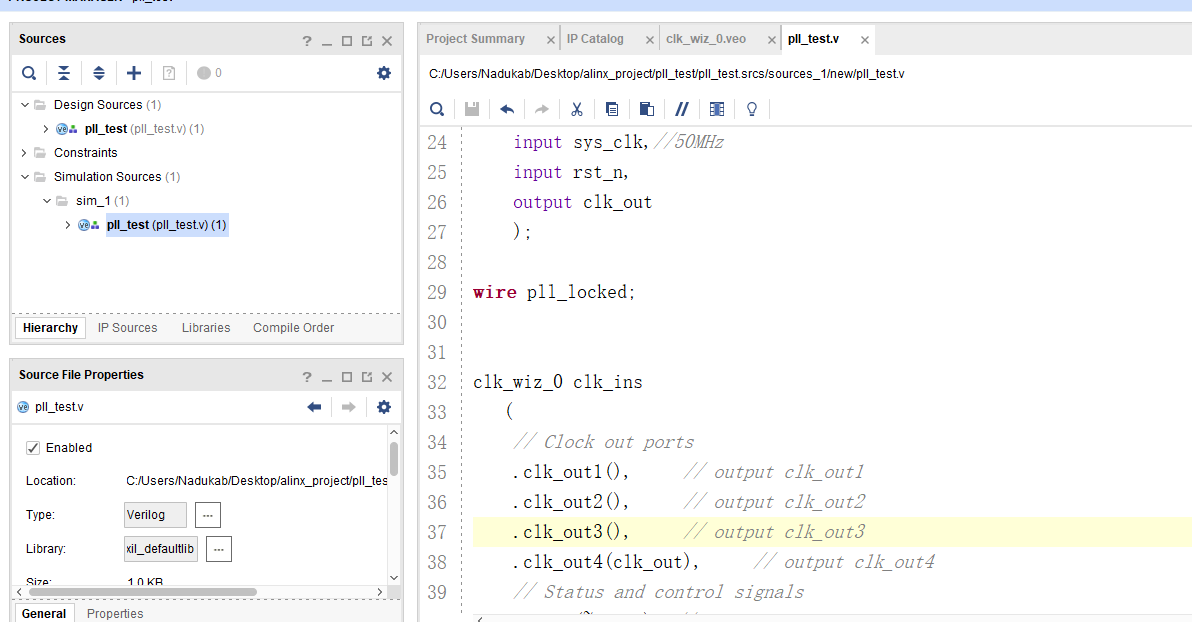Open the Type dropdown showing Verilog
1192x622 pixels.
(155, 514)
